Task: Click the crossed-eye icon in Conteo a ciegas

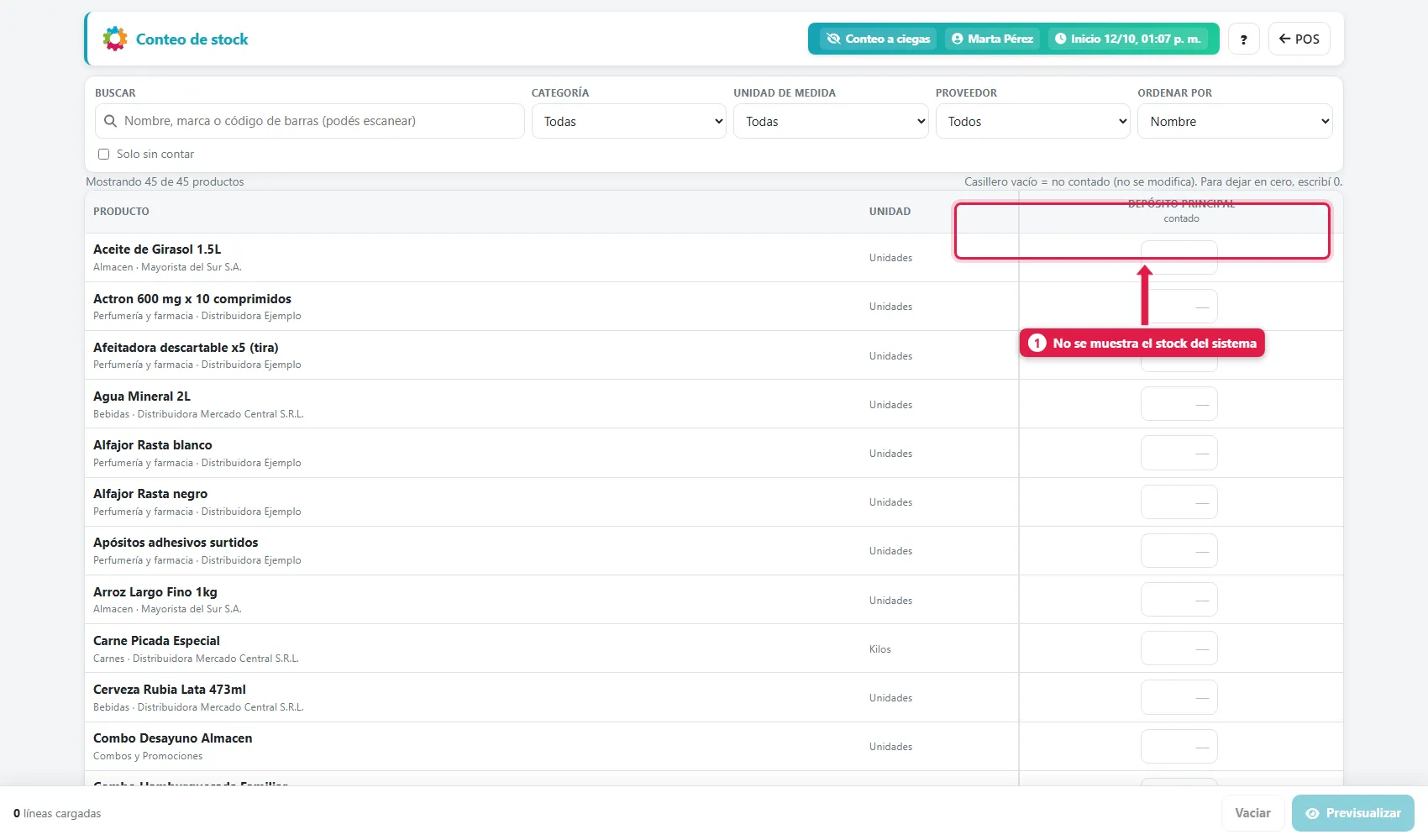Action: coord(833,39)
